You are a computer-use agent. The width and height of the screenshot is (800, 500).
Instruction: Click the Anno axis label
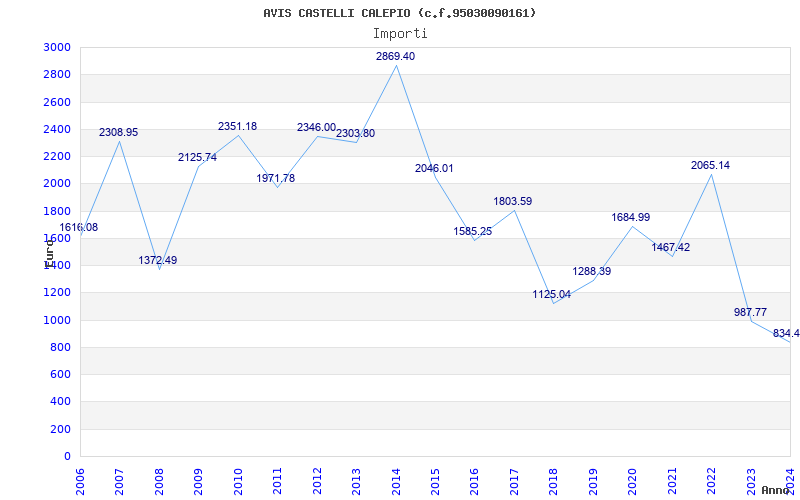[x=778, y=490]
